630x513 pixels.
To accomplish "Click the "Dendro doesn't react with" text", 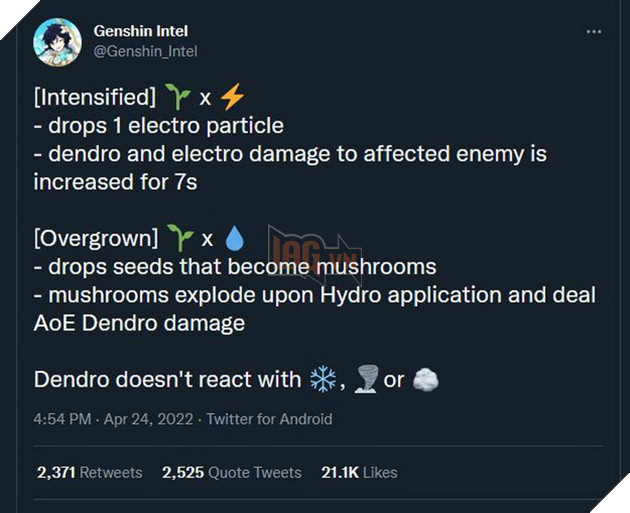I will click(167, 380).
